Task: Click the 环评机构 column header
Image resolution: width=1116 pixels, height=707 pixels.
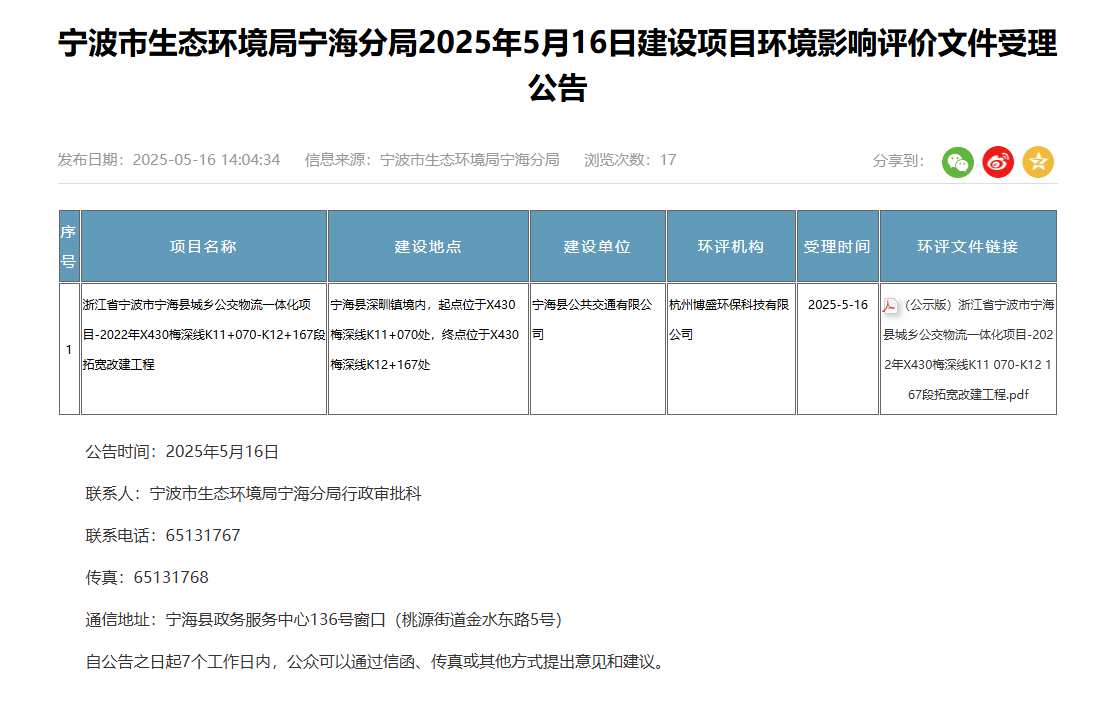Action: tap(730, 246)
